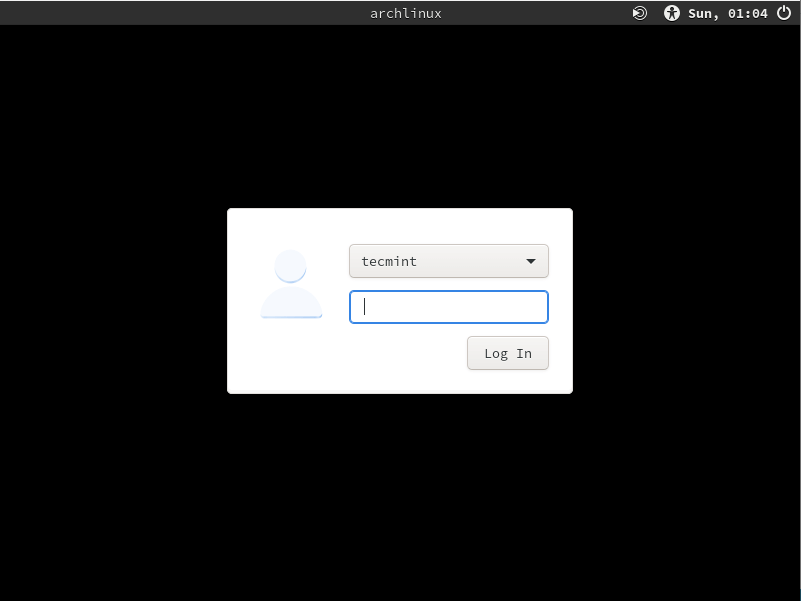
Task: Click Log In to authenticate
Action: pyautogui.click(x=508, y=353)
